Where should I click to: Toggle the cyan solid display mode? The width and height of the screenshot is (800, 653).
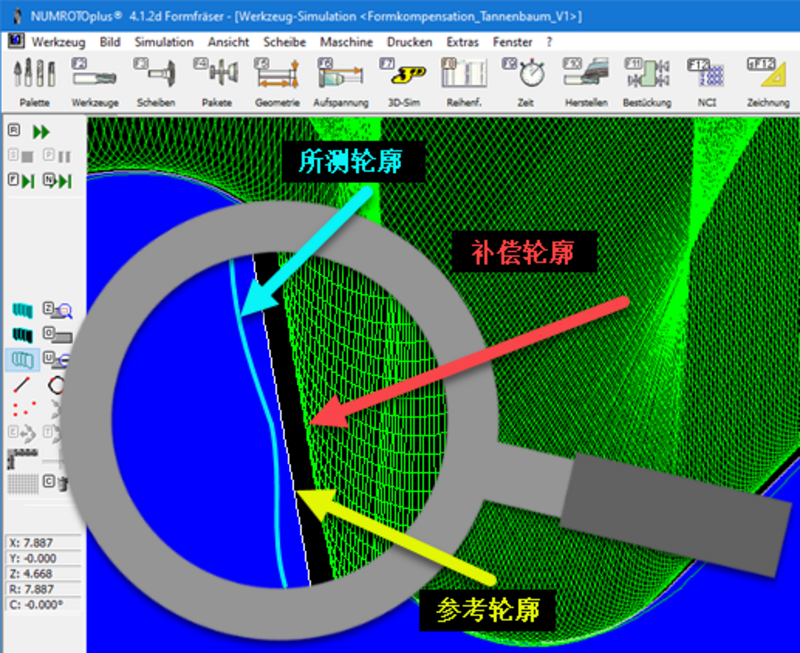(x=21, y=310)
